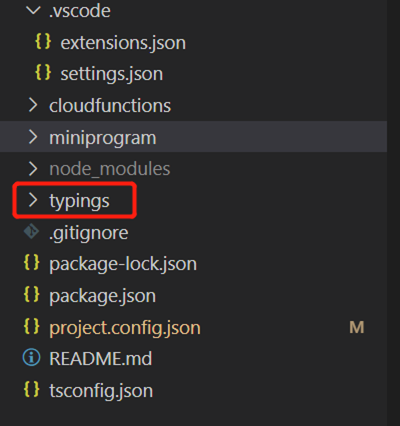Expand the cloudfunctions folder arrow
This screenshot has height=426, width=400.
(33, 105)
